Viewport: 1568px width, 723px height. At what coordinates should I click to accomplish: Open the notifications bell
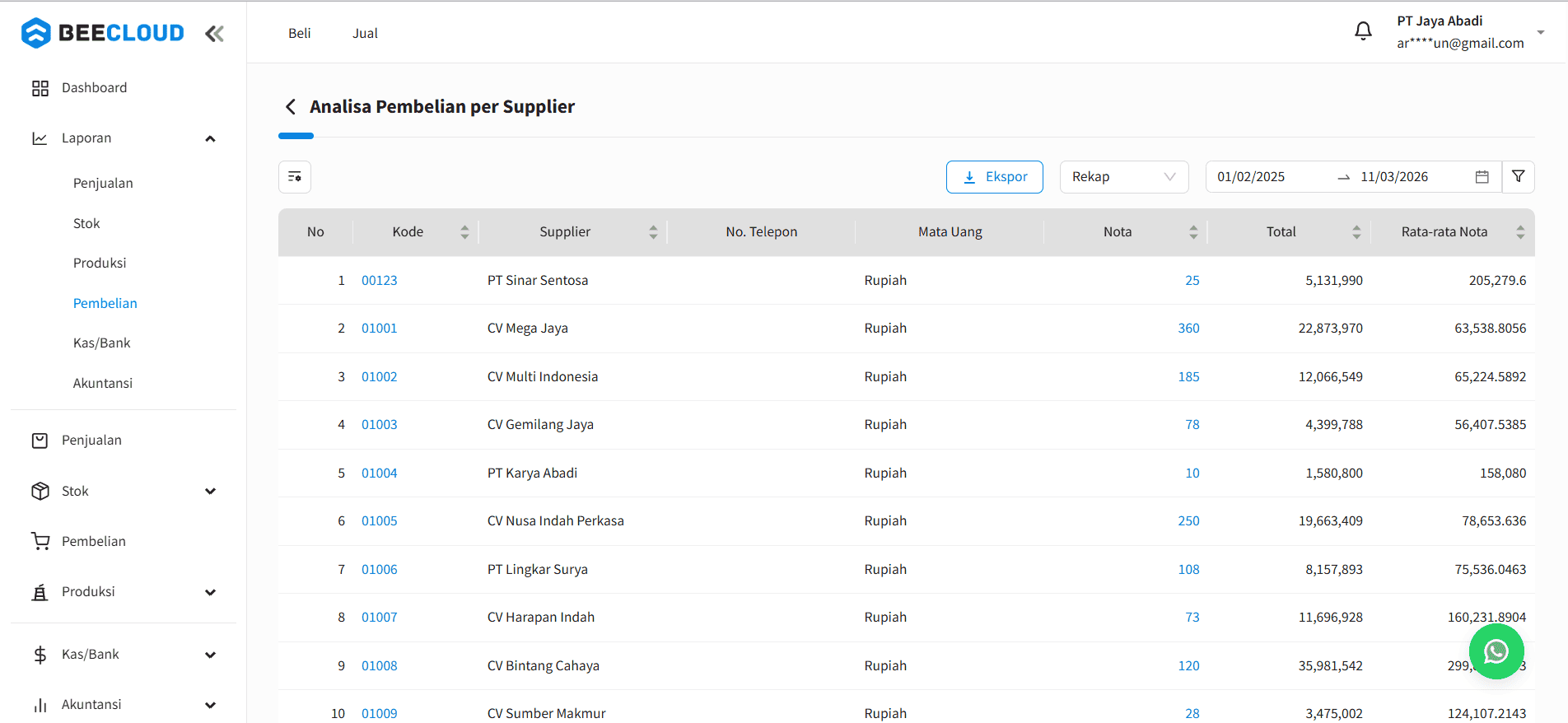pyautogui.click(x=1363, y=31)
